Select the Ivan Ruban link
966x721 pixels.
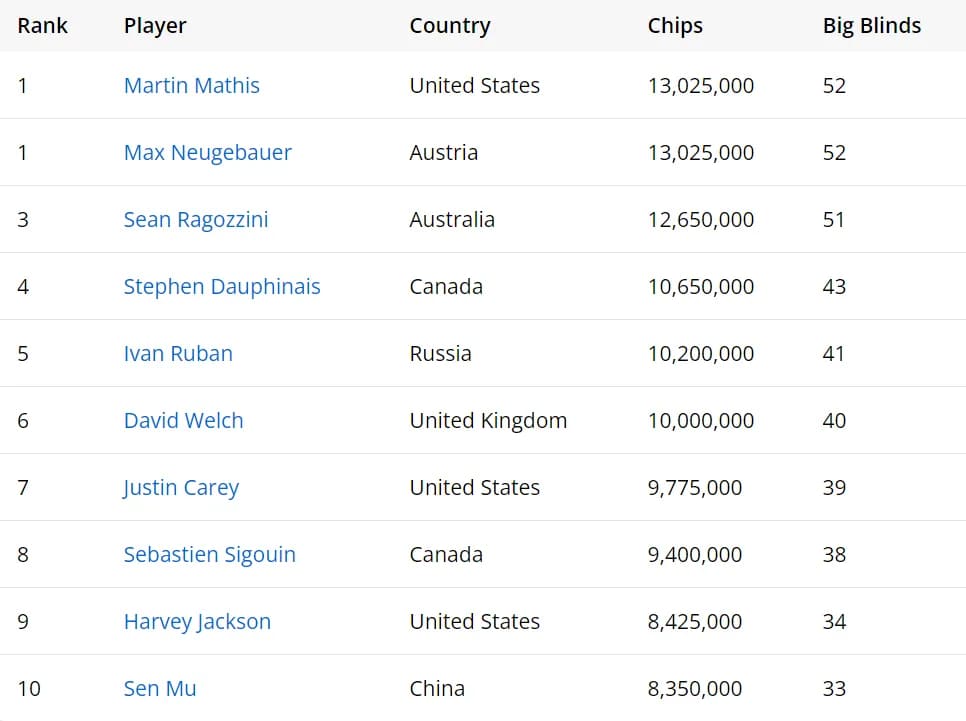click(177, 354)
